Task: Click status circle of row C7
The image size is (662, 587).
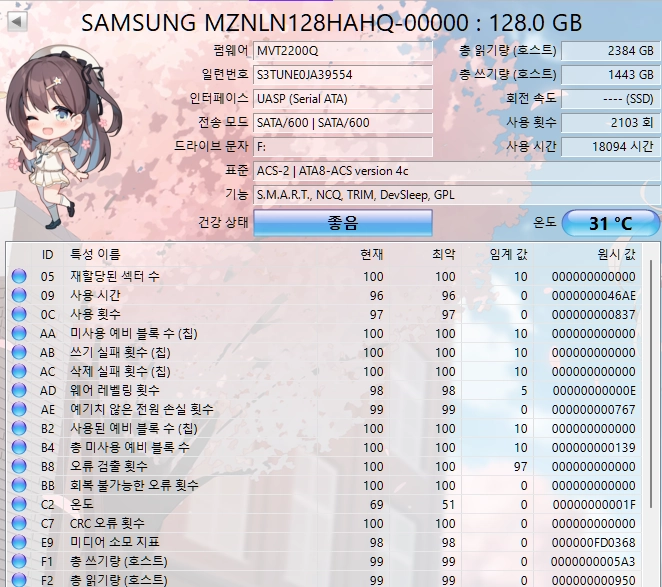Action: coord(19,523)
